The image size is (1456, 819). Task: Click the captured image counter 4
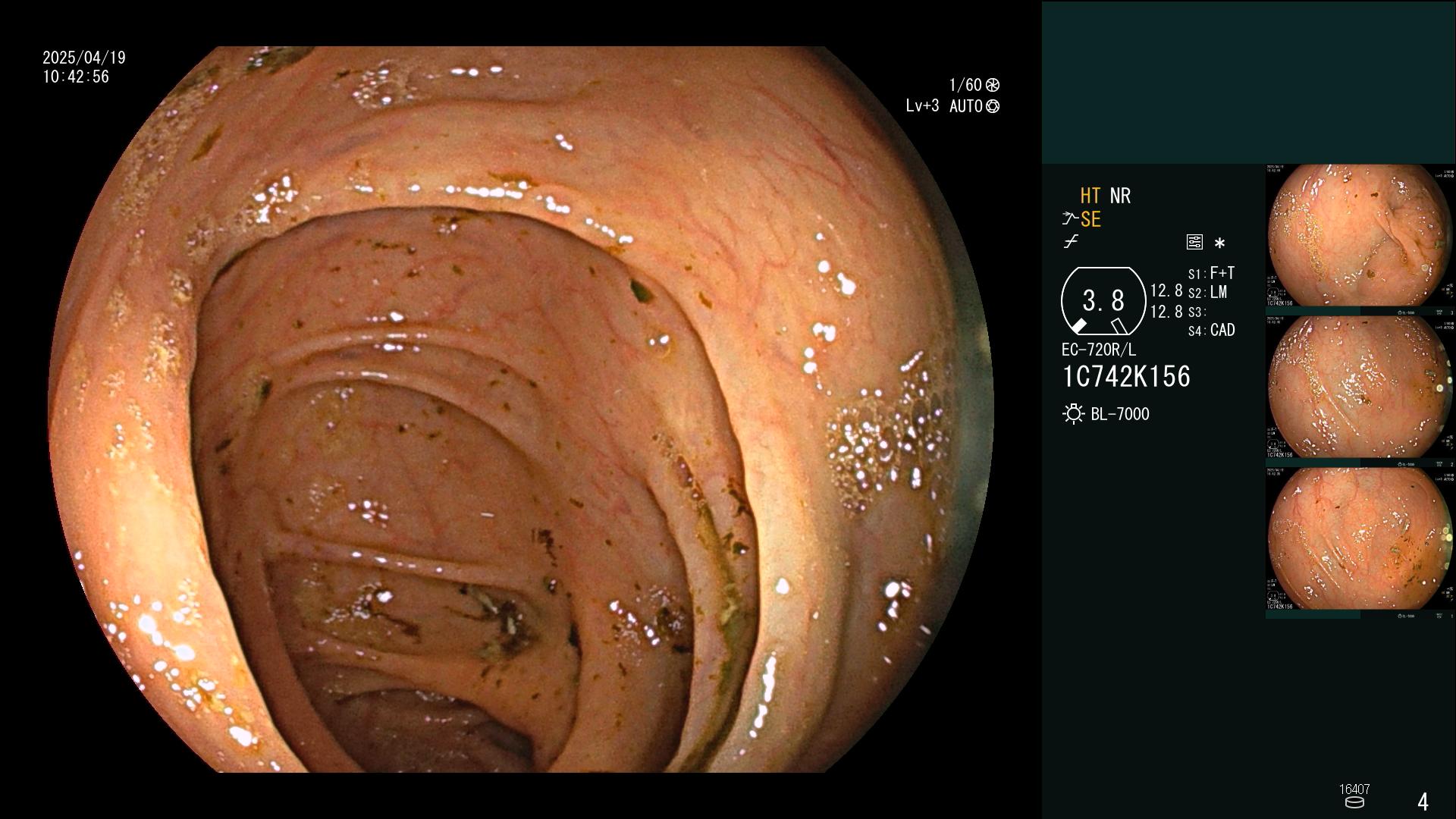point(1423,802)
